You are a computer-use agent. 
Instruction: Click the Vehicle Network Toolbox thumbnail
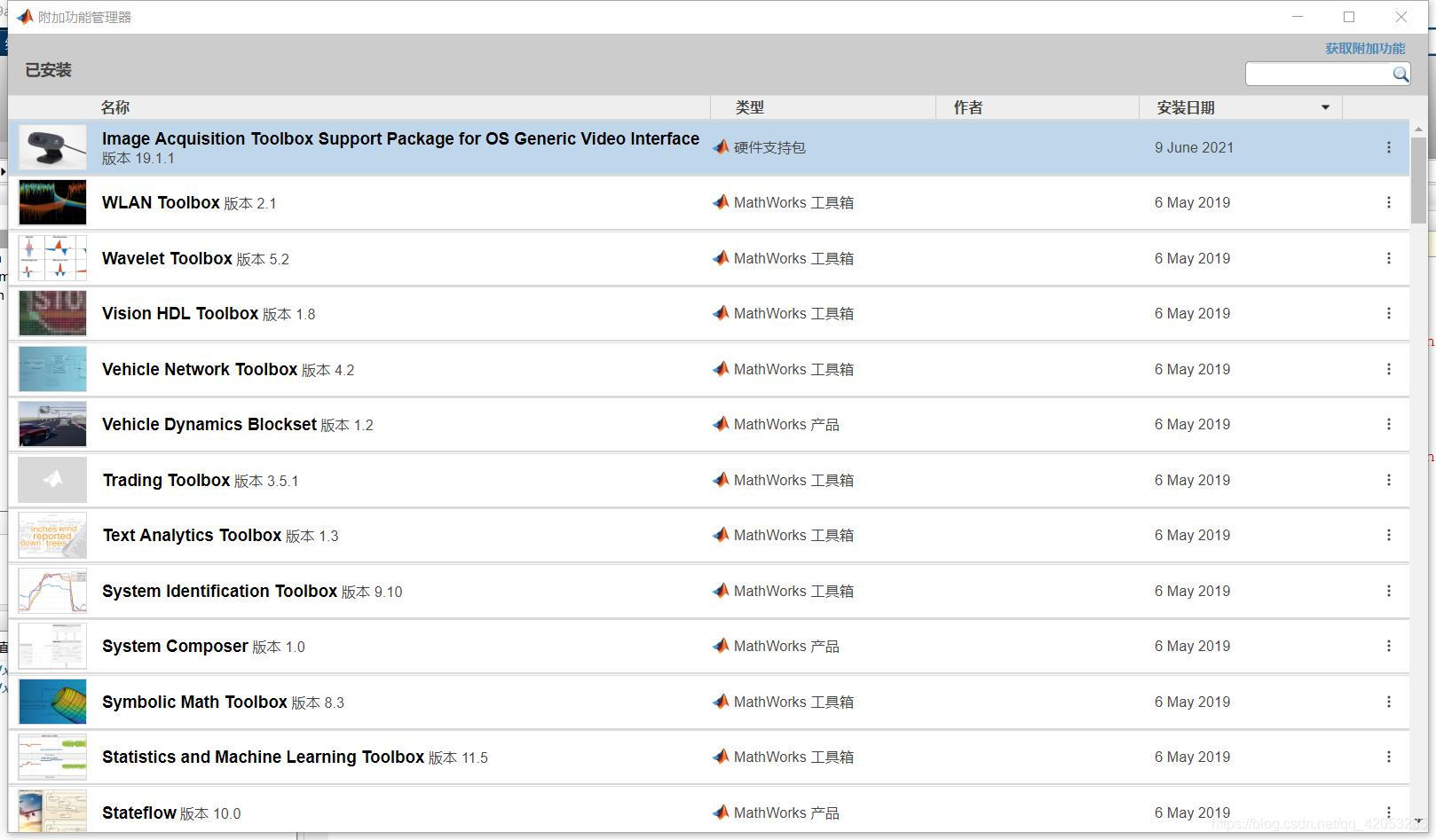click(x=52, y=369)
